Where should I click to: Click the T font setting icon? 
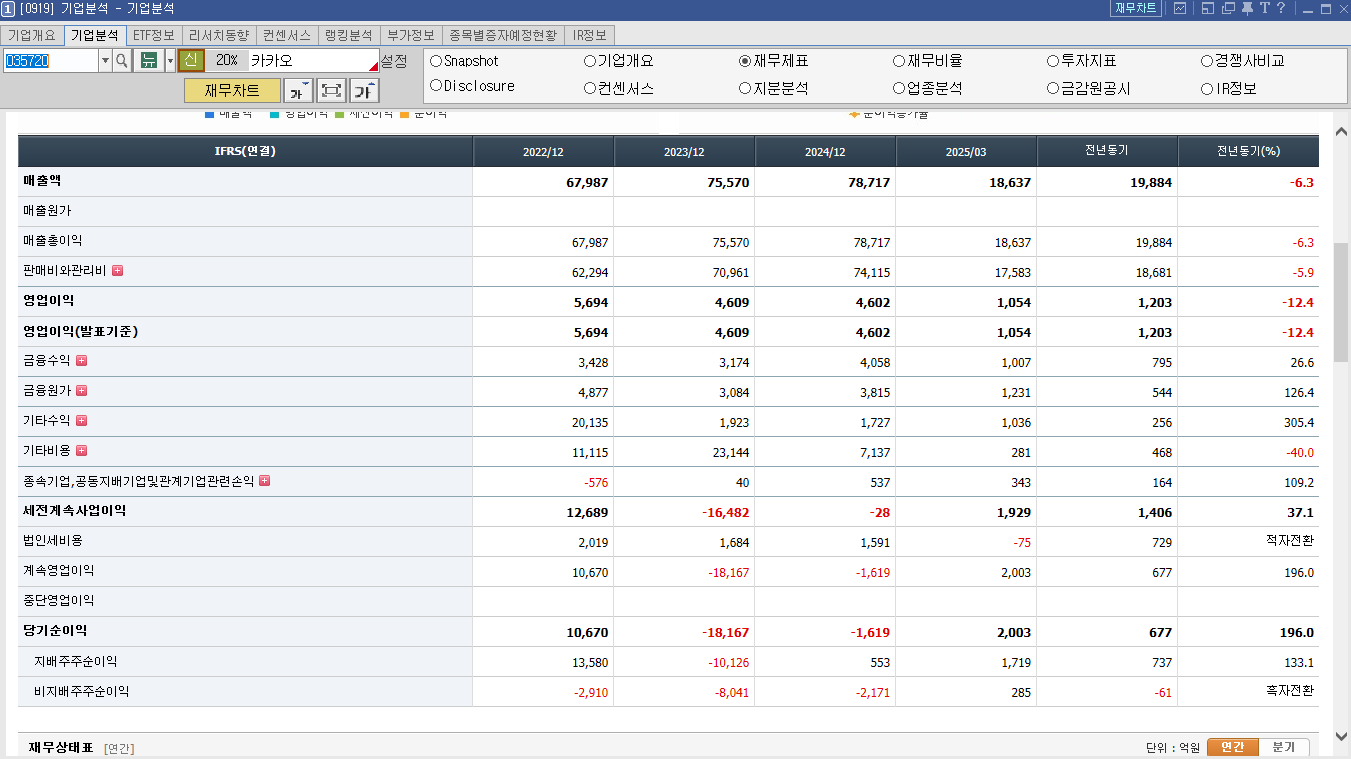1265,8
